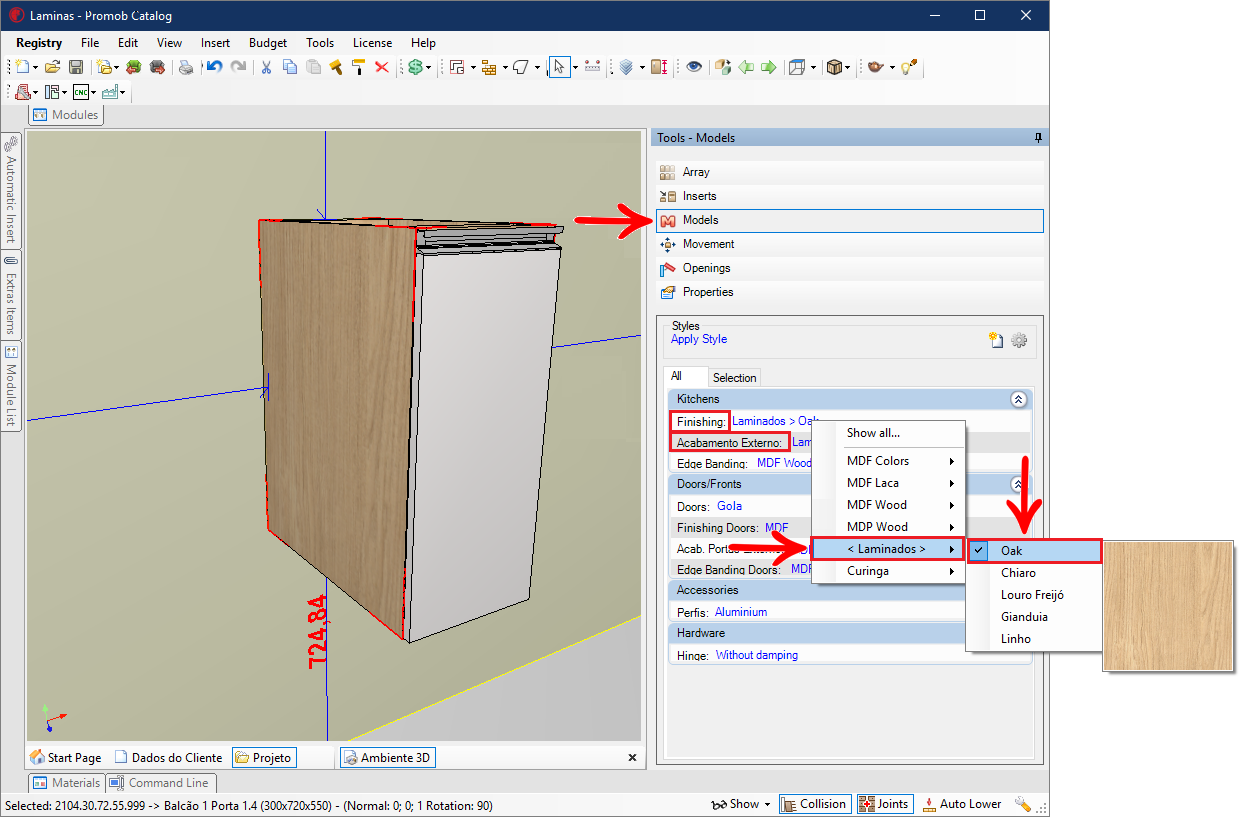Image resolution: width=1241 pixels, height=817 pixels.
Task: Copy the selected module
Action: [x=290, y=67]
